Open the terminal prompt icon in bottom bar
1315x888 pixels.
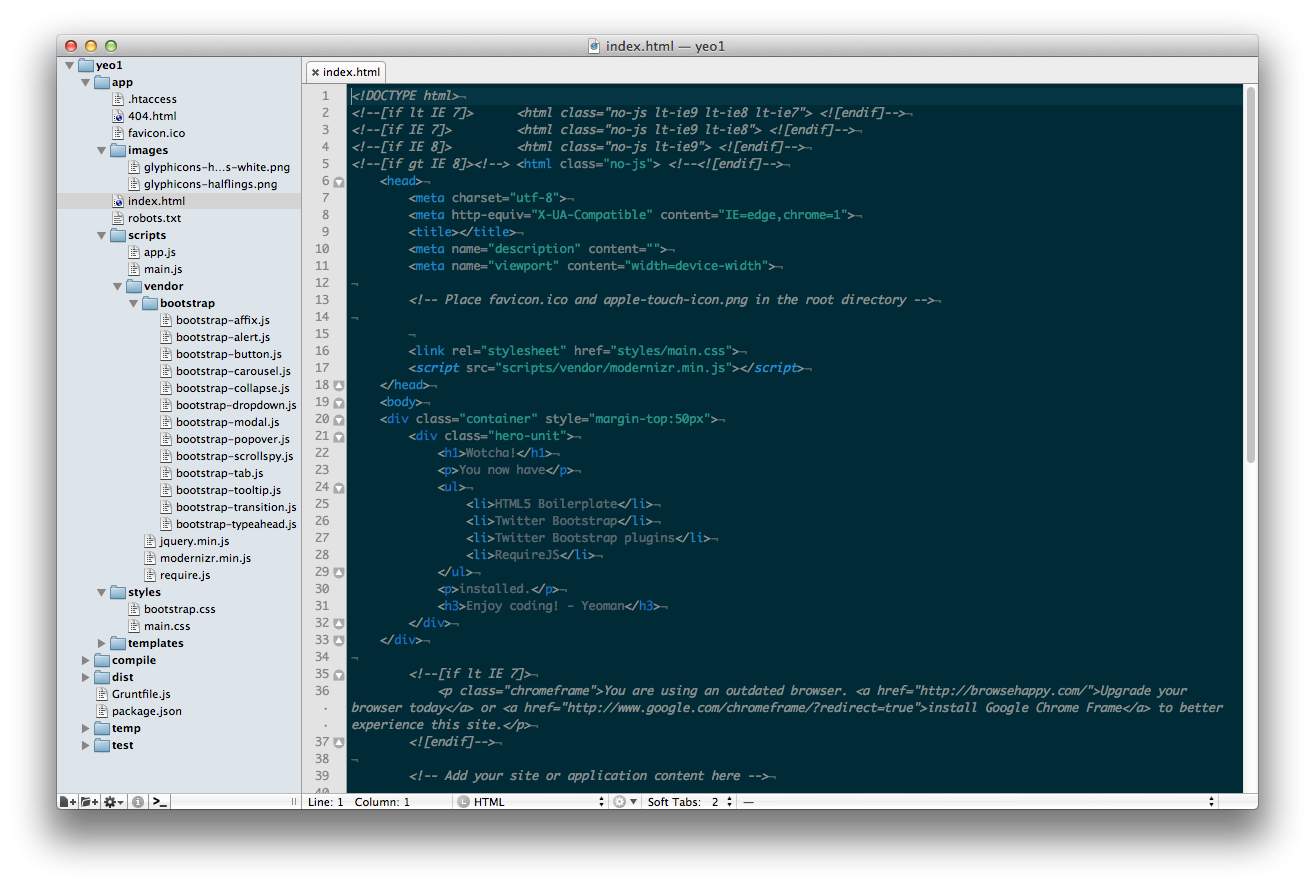click(159, 802)
